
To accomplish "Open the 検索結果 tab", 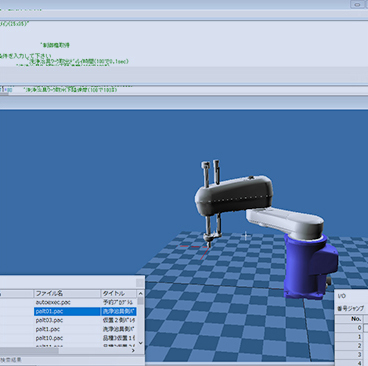I will coord(11,360).
